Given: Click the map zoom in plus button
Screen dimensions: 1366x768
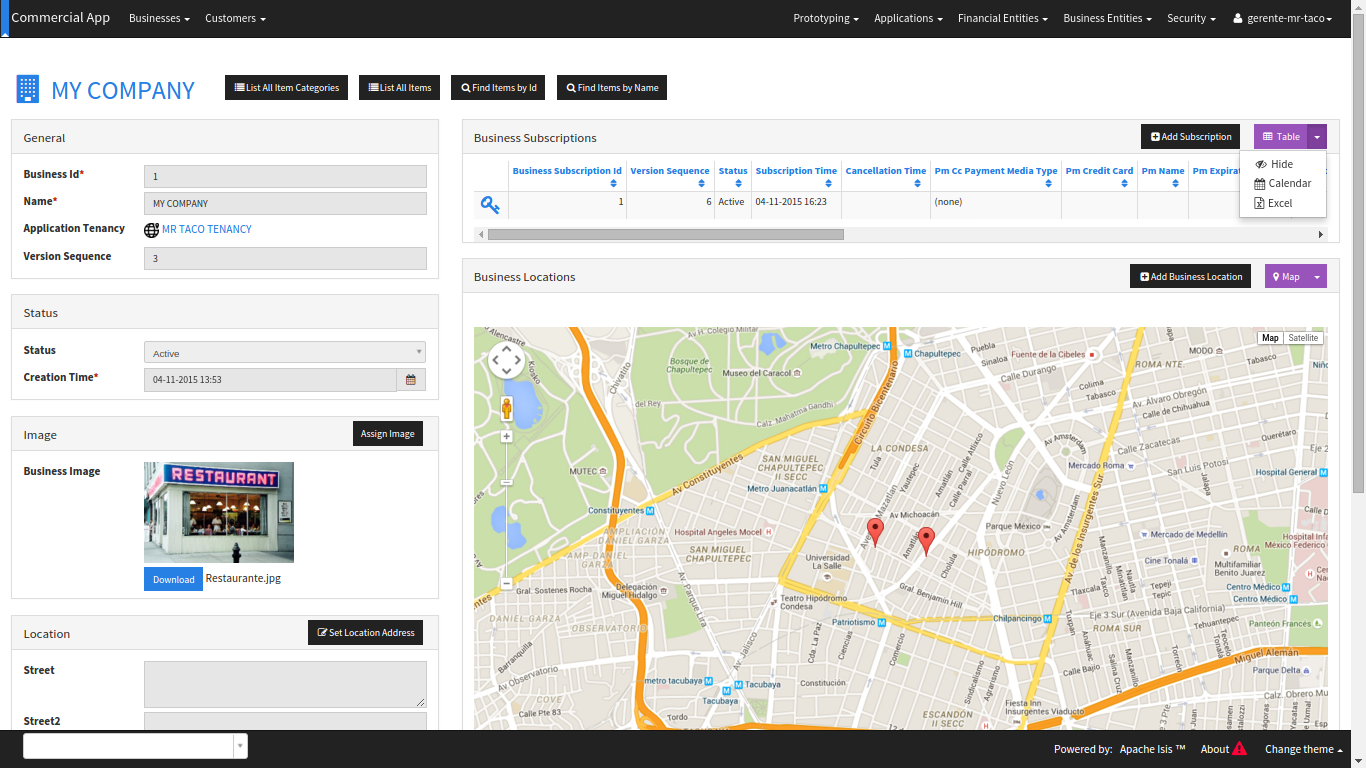Looking at the screenshot, I should pos(506,437).
